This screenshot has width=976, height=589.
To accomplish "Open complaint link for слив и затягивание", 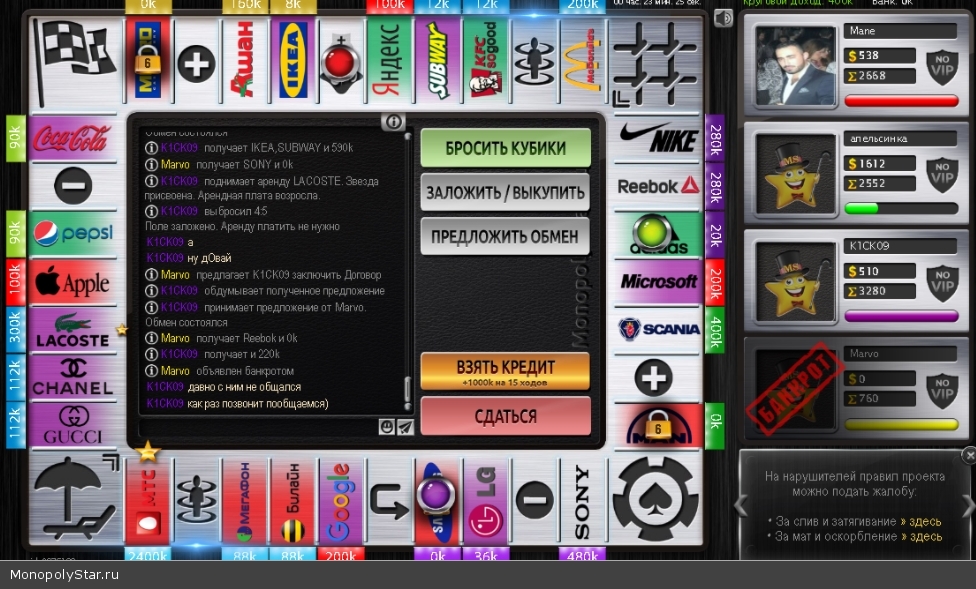I will [x=921, y=522].
